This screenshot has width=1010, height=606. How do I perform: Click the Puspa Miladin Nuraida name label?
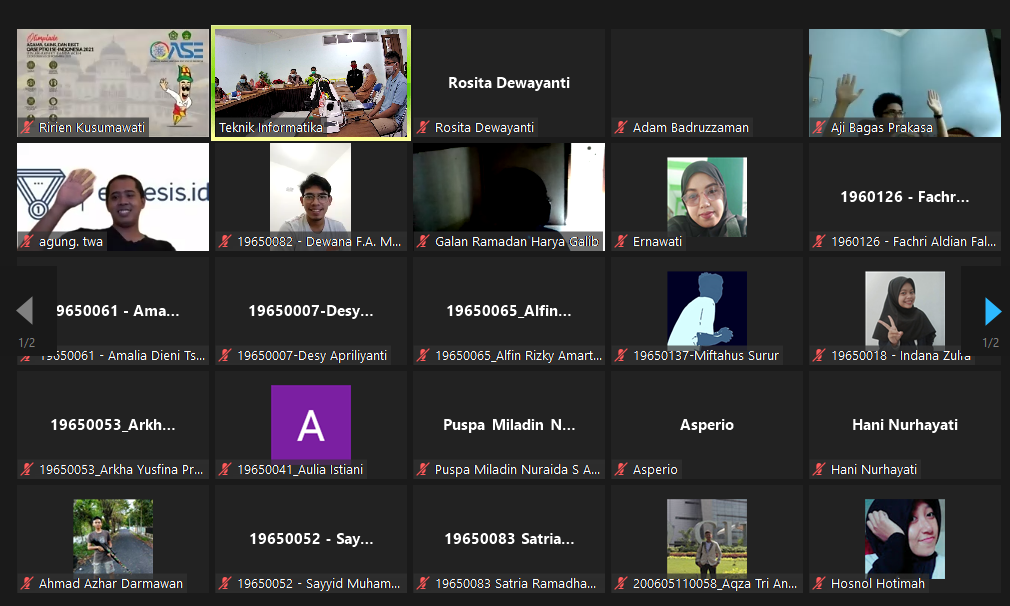tap(518, 470)
